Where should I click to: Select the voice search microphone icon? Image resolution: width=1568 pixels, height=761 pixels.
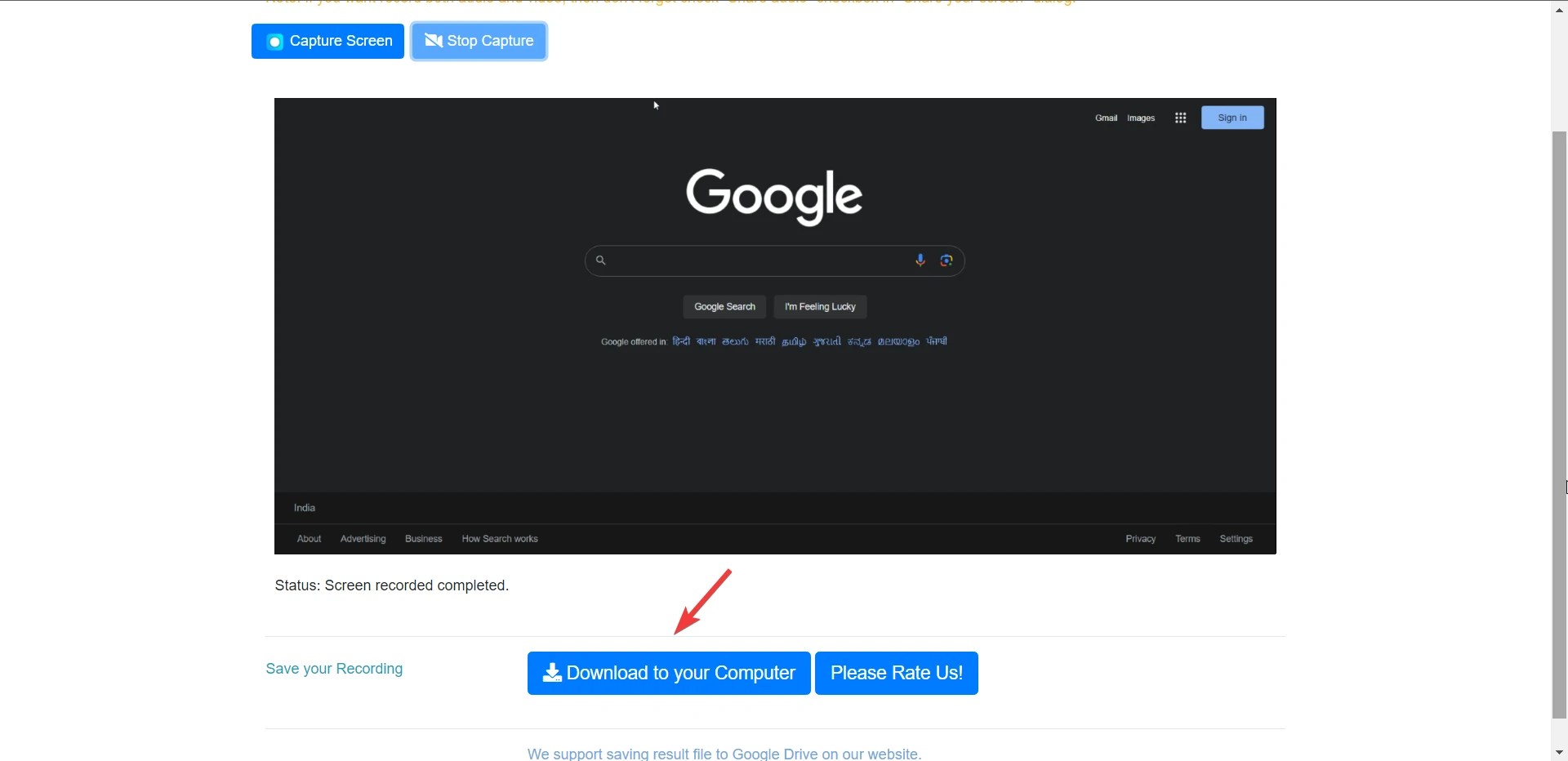[x=920, y=260]
